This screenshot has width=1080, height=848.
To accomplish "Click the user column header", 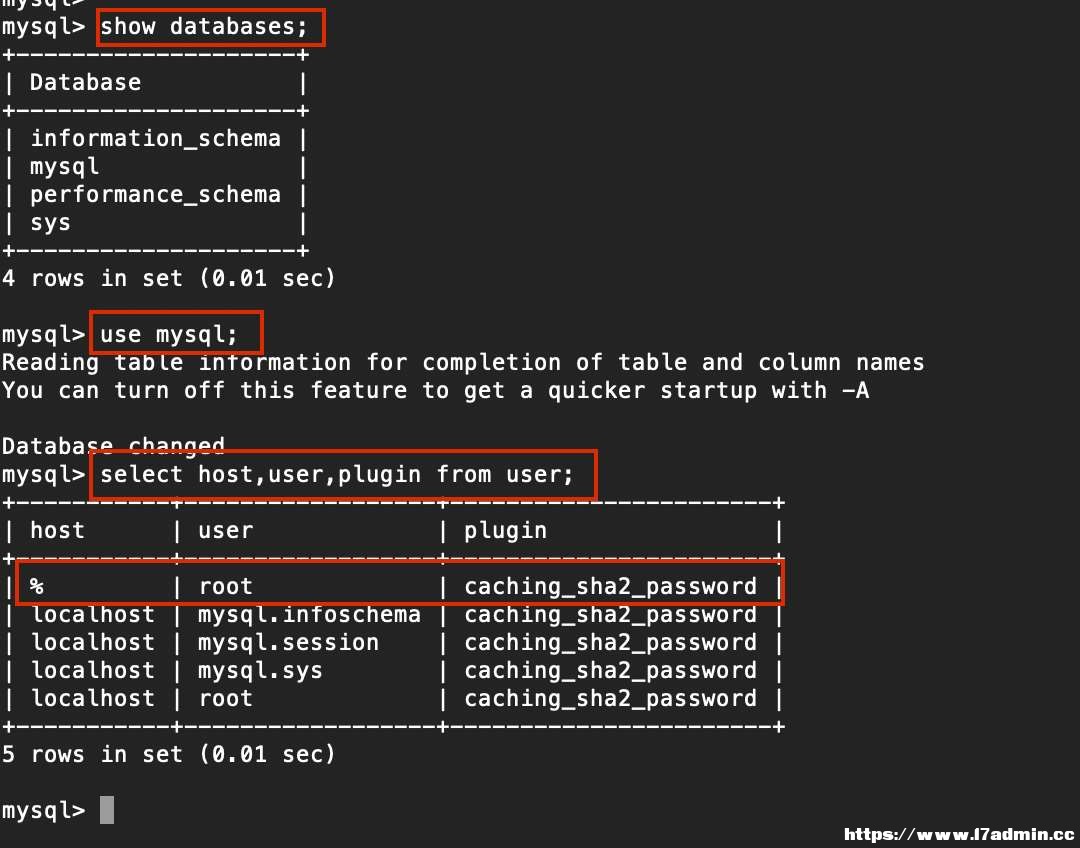I will coord(226,530).
